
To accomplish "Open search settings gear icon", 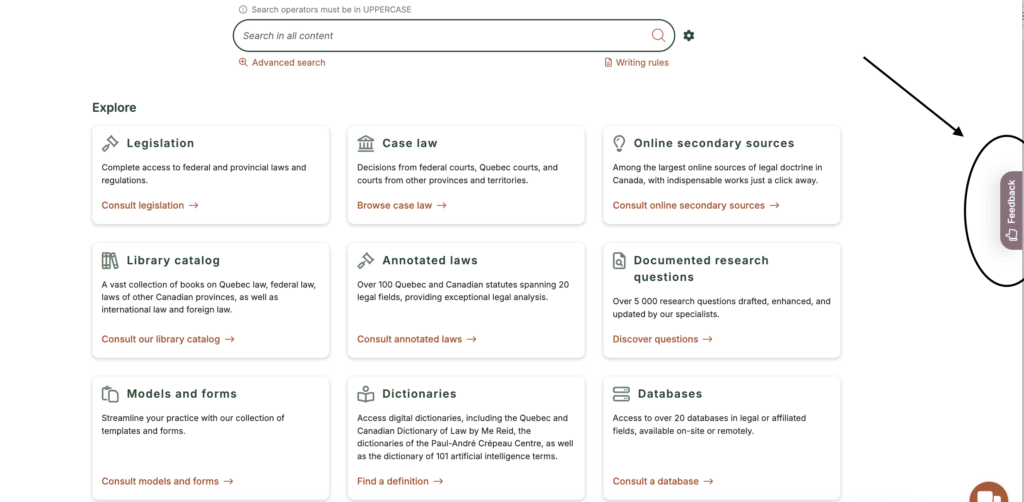I will click(x=688, y=35).
